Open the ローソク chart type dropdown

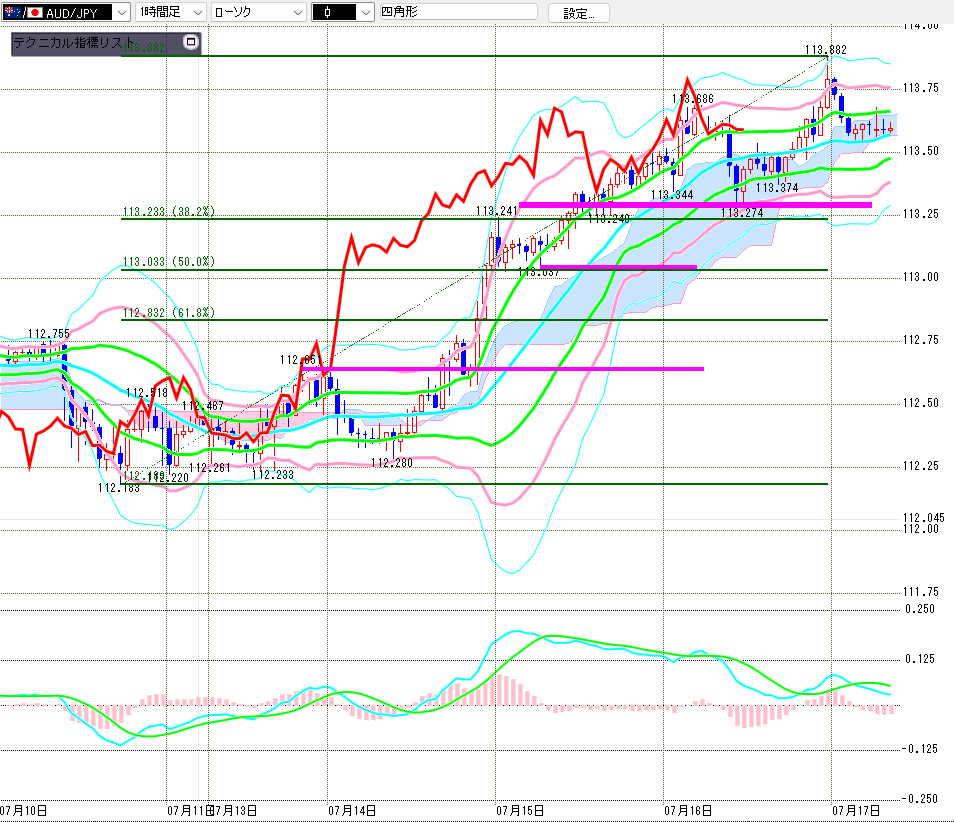(258, 12)
